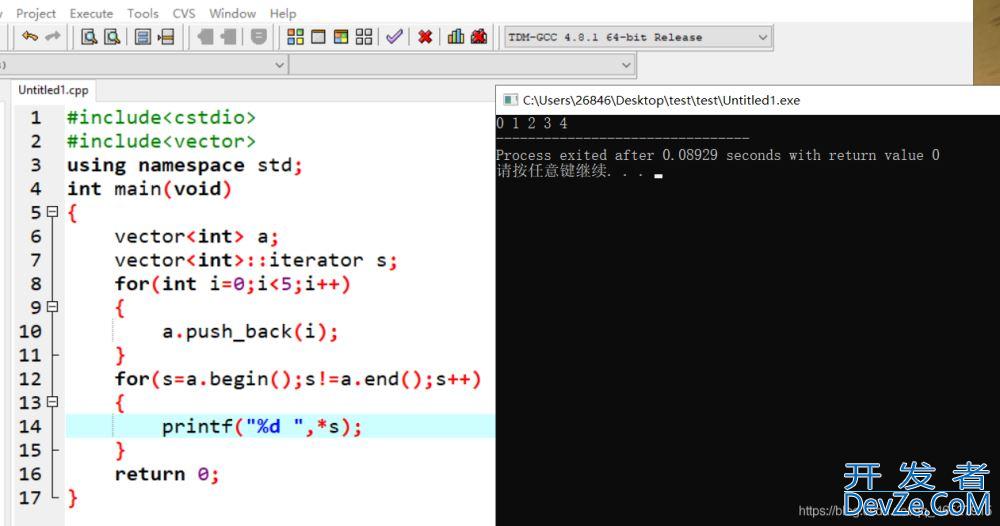Click the Compile & Run icon
Image resolution: width=1000 pixels, height=526 pixels.
point(341,37)
